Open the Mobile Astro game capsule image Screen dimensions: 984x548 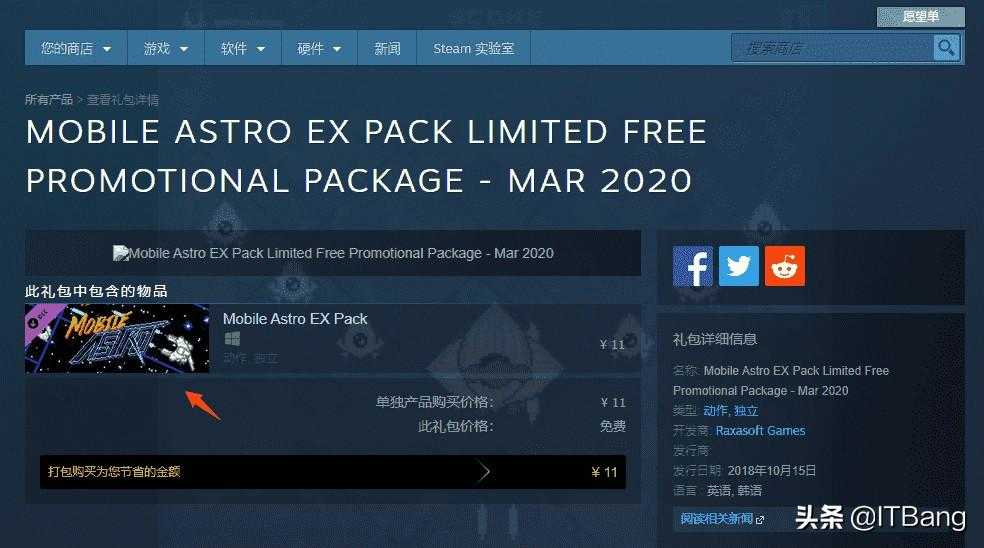[117, 338]
